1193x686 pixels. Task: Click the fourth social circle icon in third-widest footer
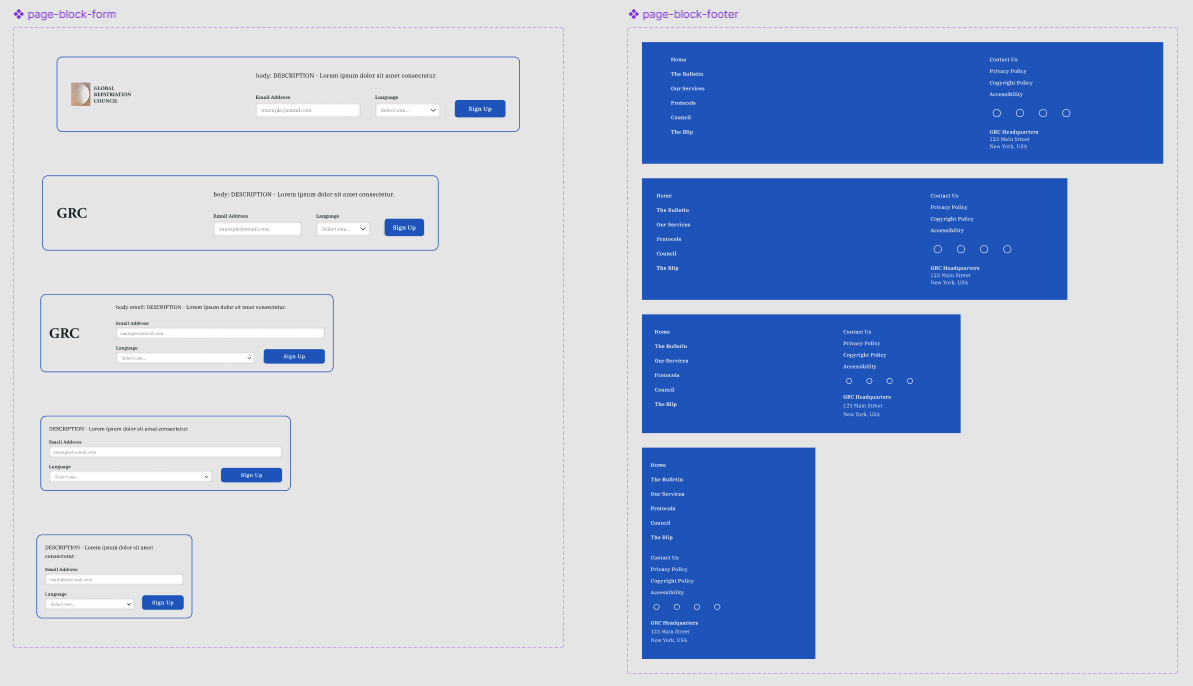[x=910, y=381]
